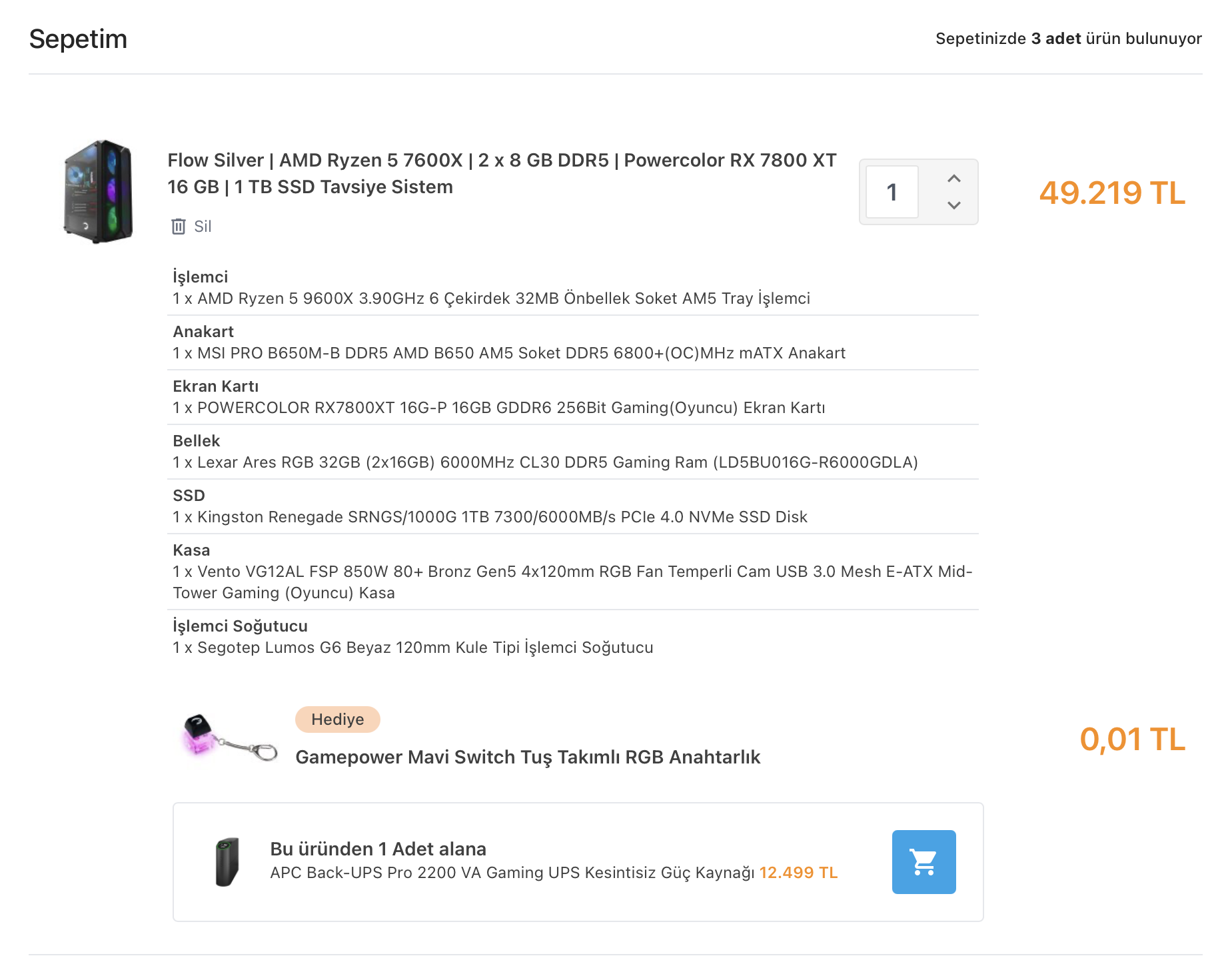Click the Hediye badge
Viewport: 1232px width, 962px height.
337,720
